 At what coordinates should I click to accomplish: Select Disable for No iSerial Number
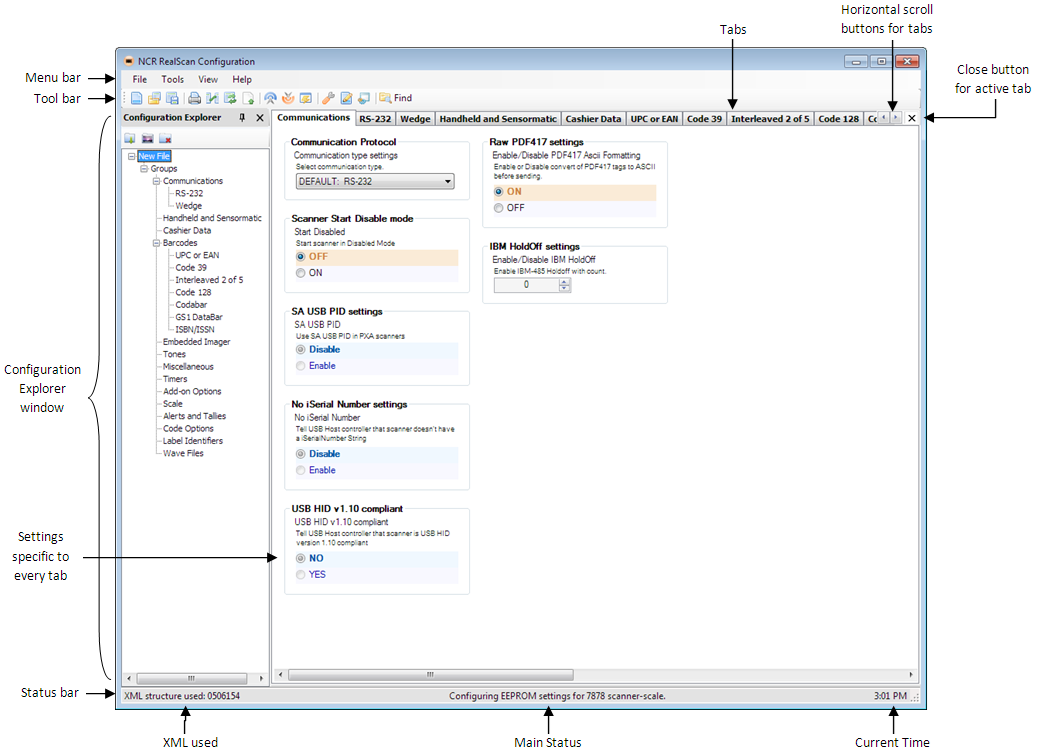301,454
